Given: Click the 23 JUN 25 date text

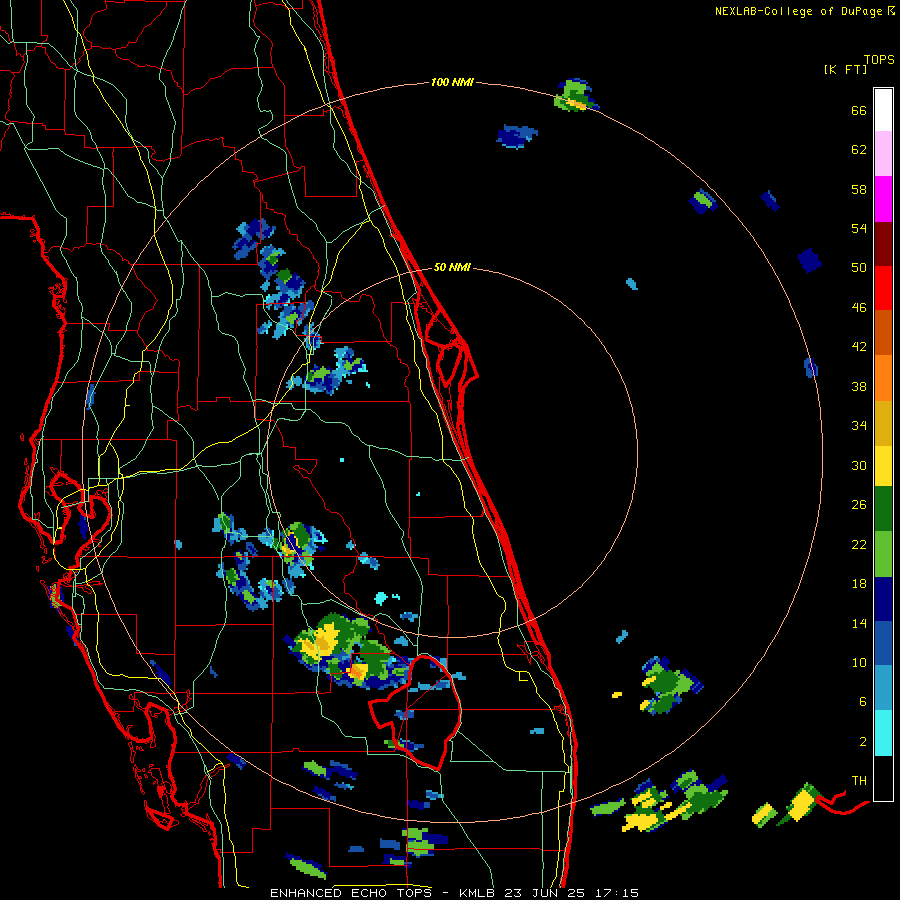Looking at the screenshot, I should pos(546,893).
